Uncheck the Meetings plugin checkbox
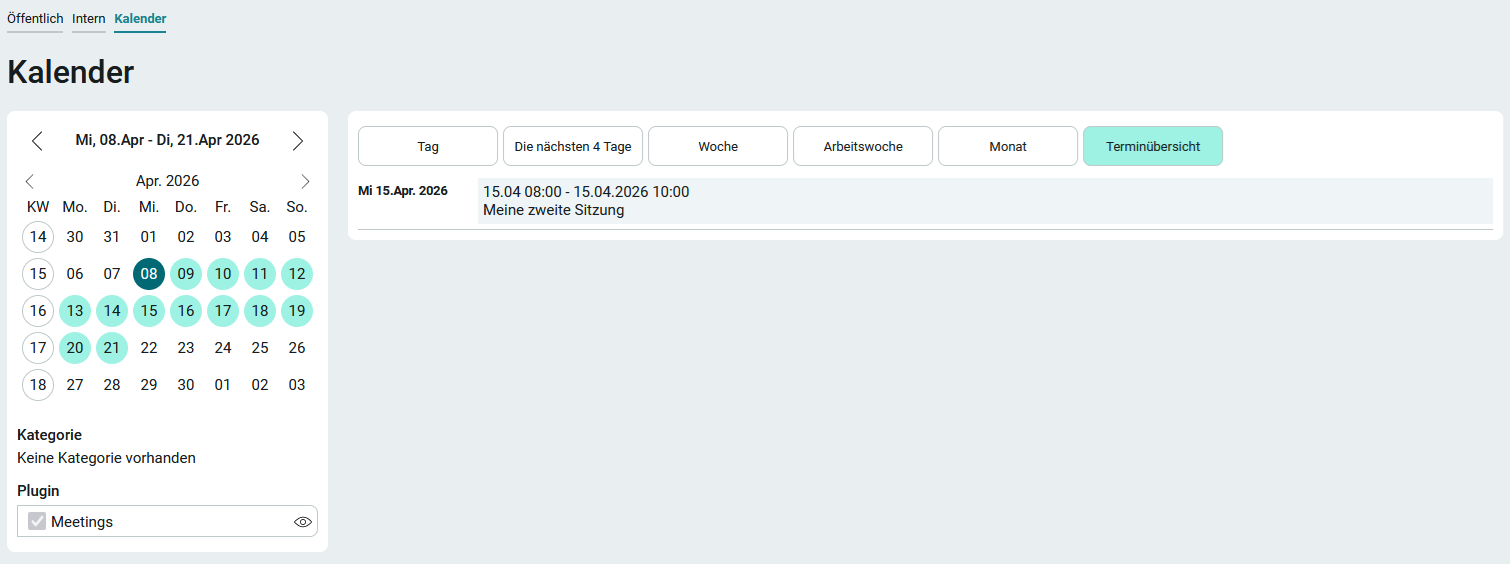 click(x=37, y=521)
